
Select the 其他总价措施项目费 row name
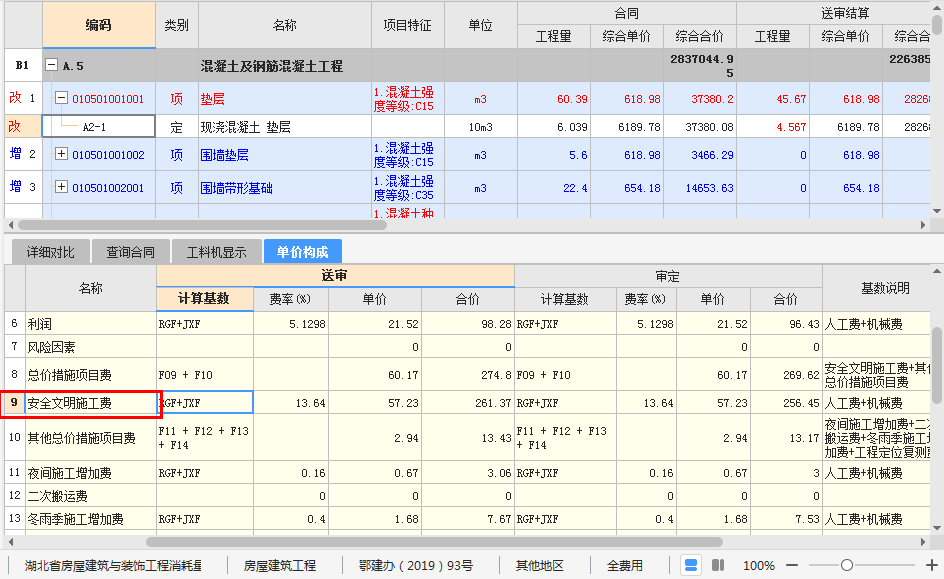(x=82, y=438)
